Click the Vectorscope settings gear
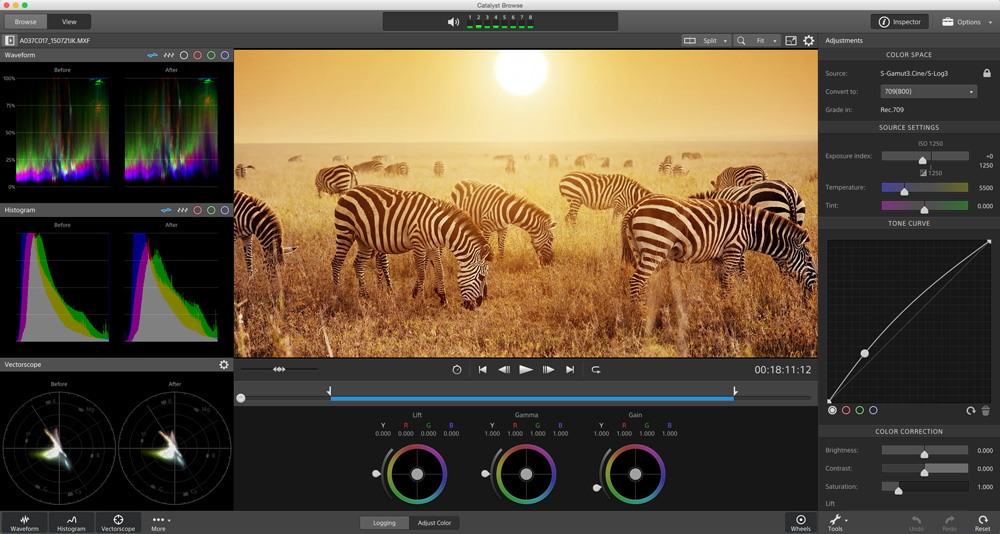Image resolution: width=1000 pixels, height=534 pixels. click(x=224, y=365)
